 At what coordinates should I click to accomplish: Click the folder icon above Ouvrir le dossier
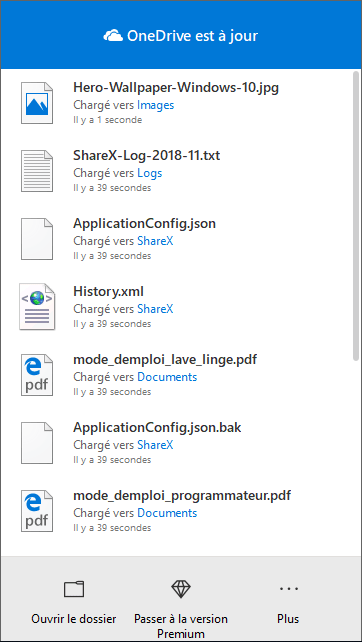point(74,589)
